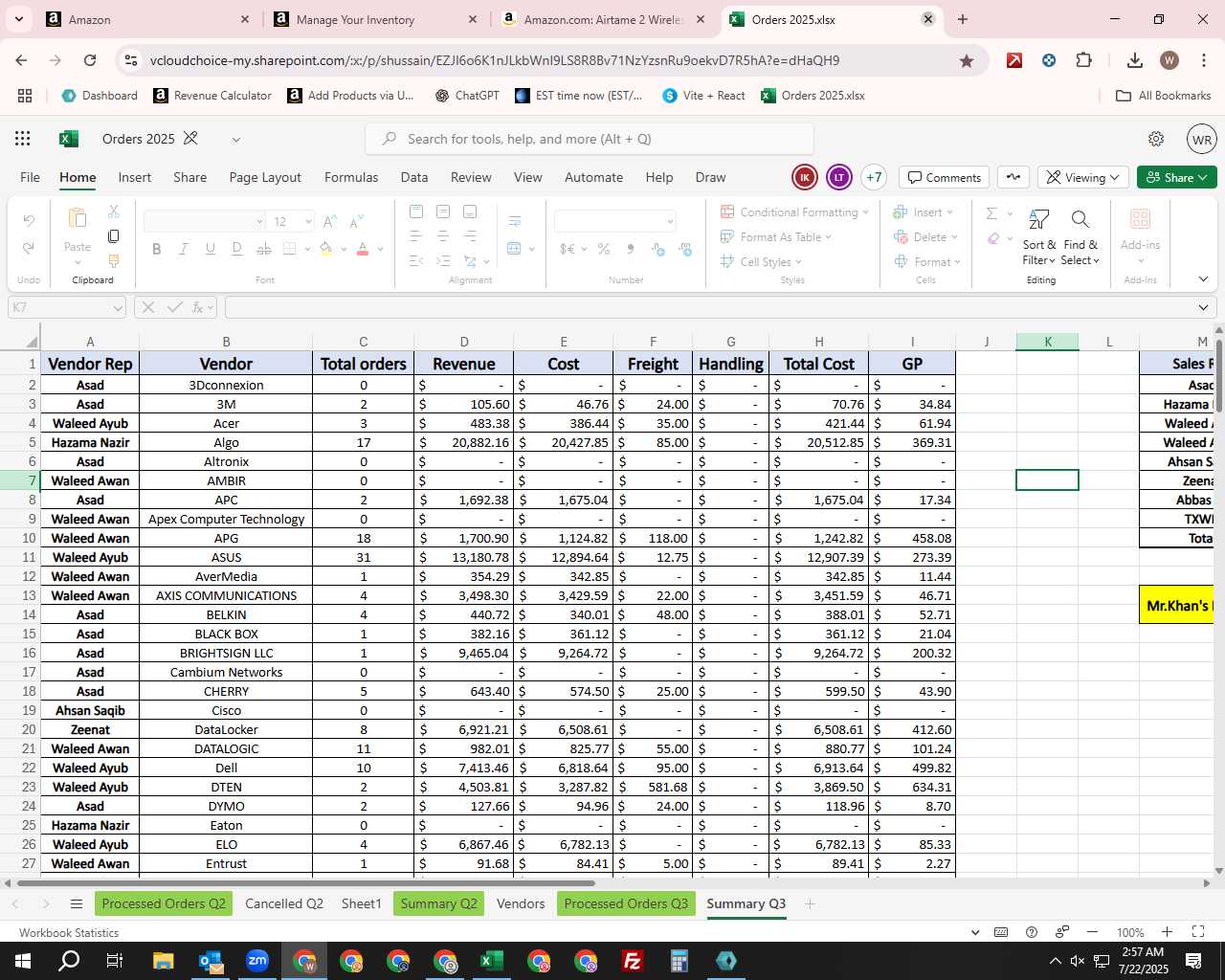Switch to the Insert ribbon tab
Screen dimensions: 1225x980
pyautogui.click(x=135, y=177)
